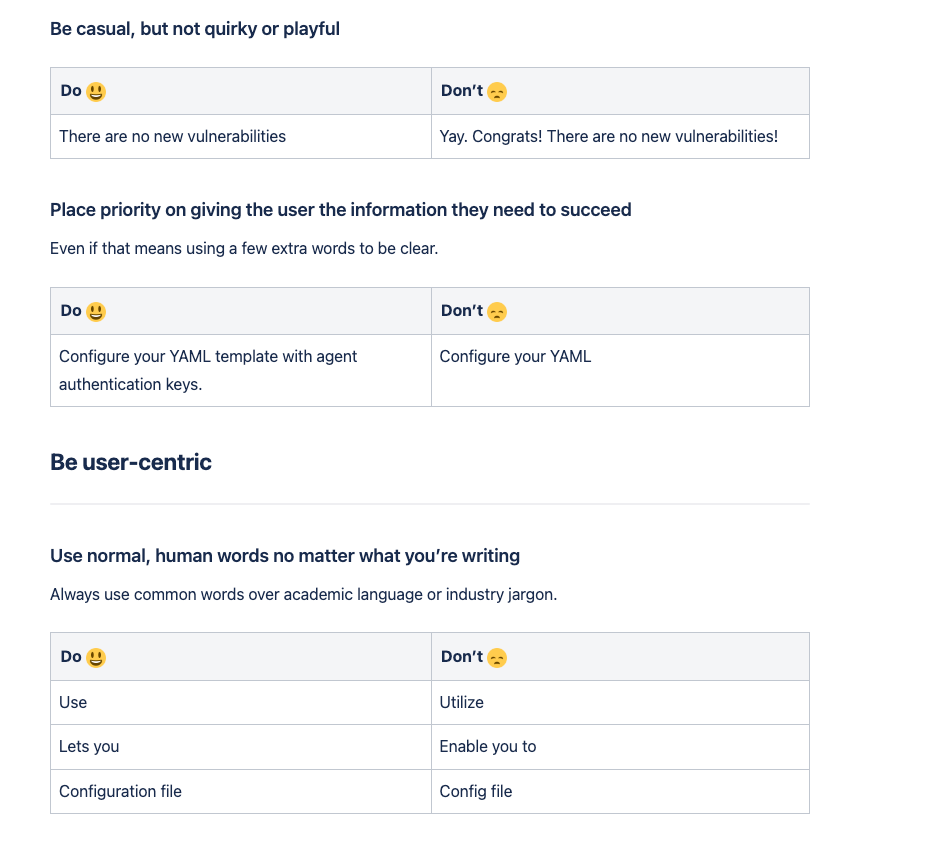Click the smiley emoji above the 'Use' cell

pos(95,657)
